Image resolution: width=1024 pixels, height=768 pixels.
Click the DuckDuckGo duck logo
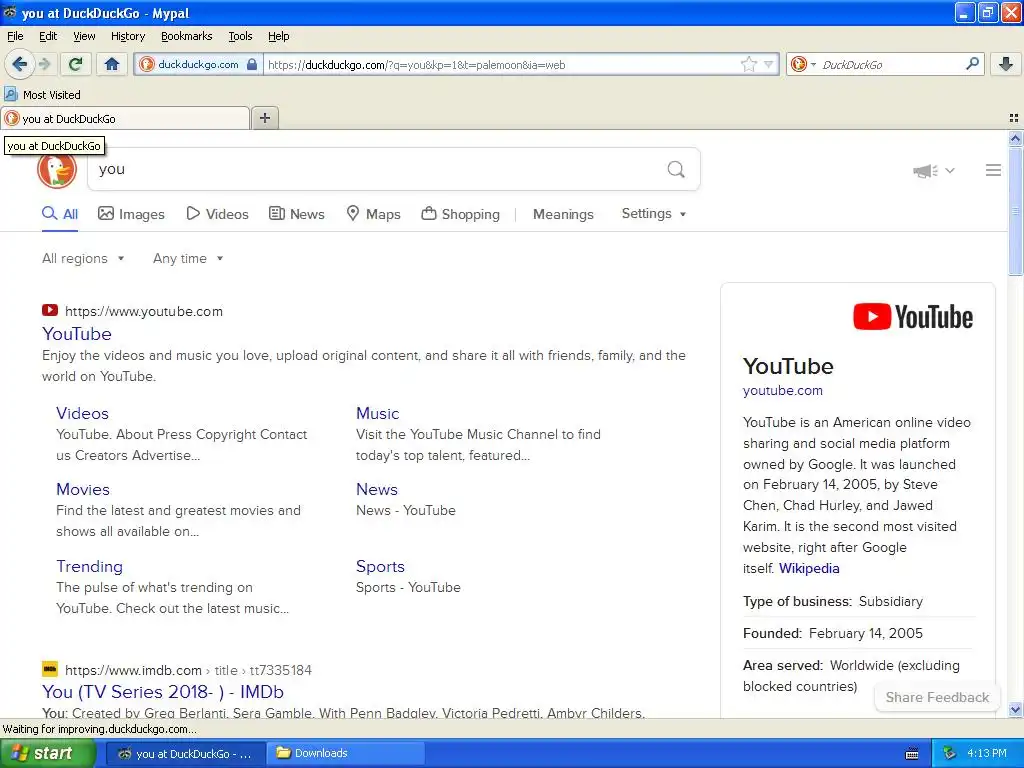point(57,168)
